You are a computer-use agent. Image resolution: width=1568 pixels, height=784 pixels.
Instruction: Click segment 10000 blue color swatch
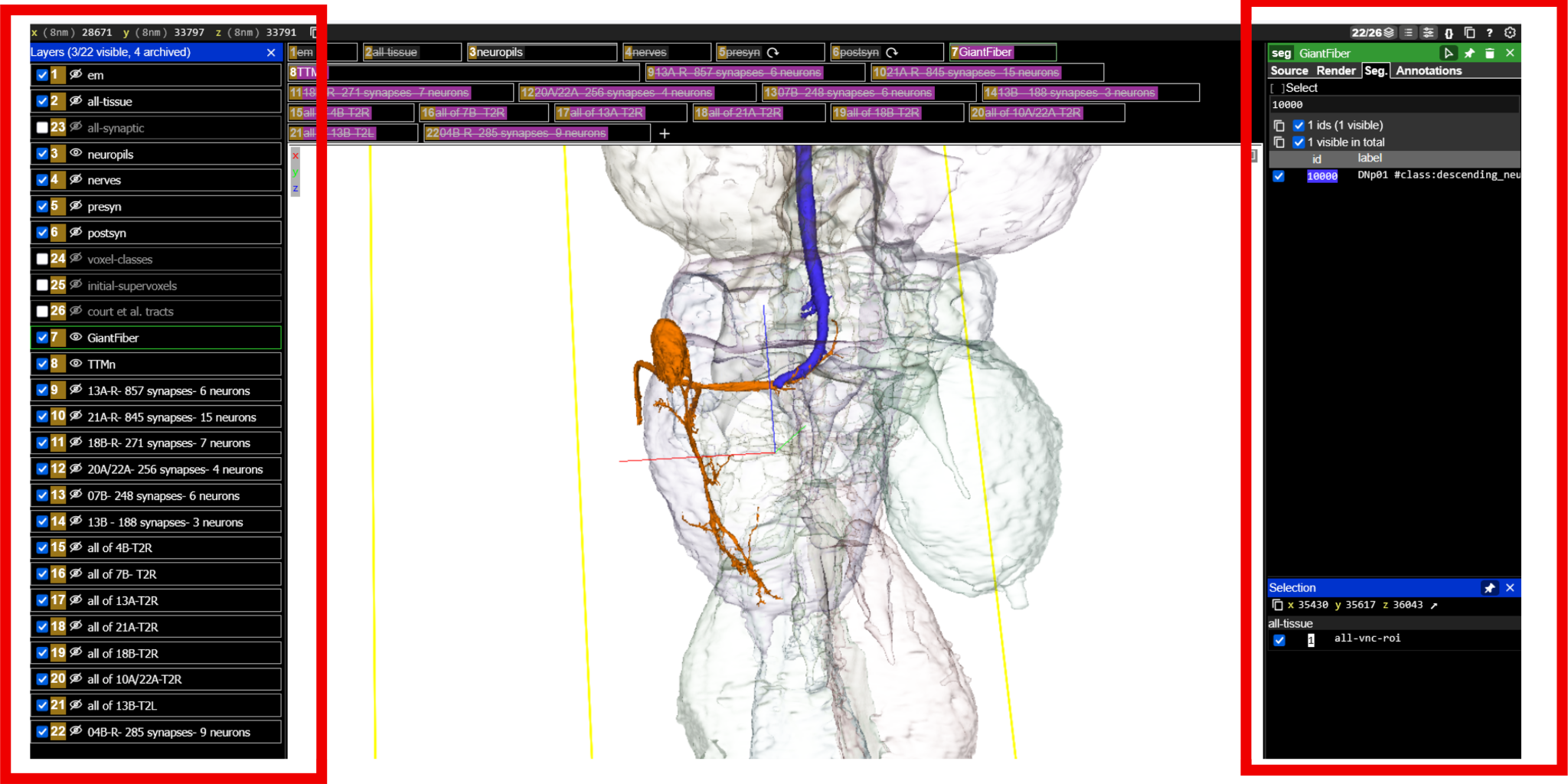1321,176
